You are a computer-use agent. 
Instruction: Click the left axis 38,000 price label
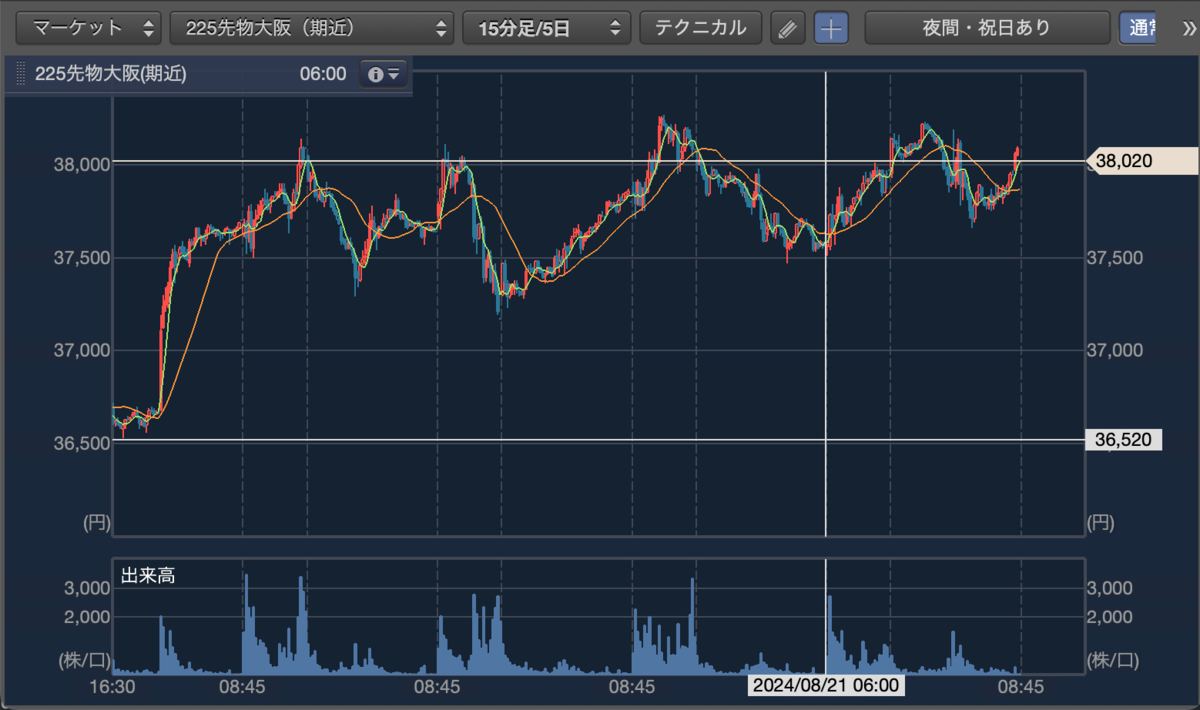pyautogui.click(x=80, y=163)
